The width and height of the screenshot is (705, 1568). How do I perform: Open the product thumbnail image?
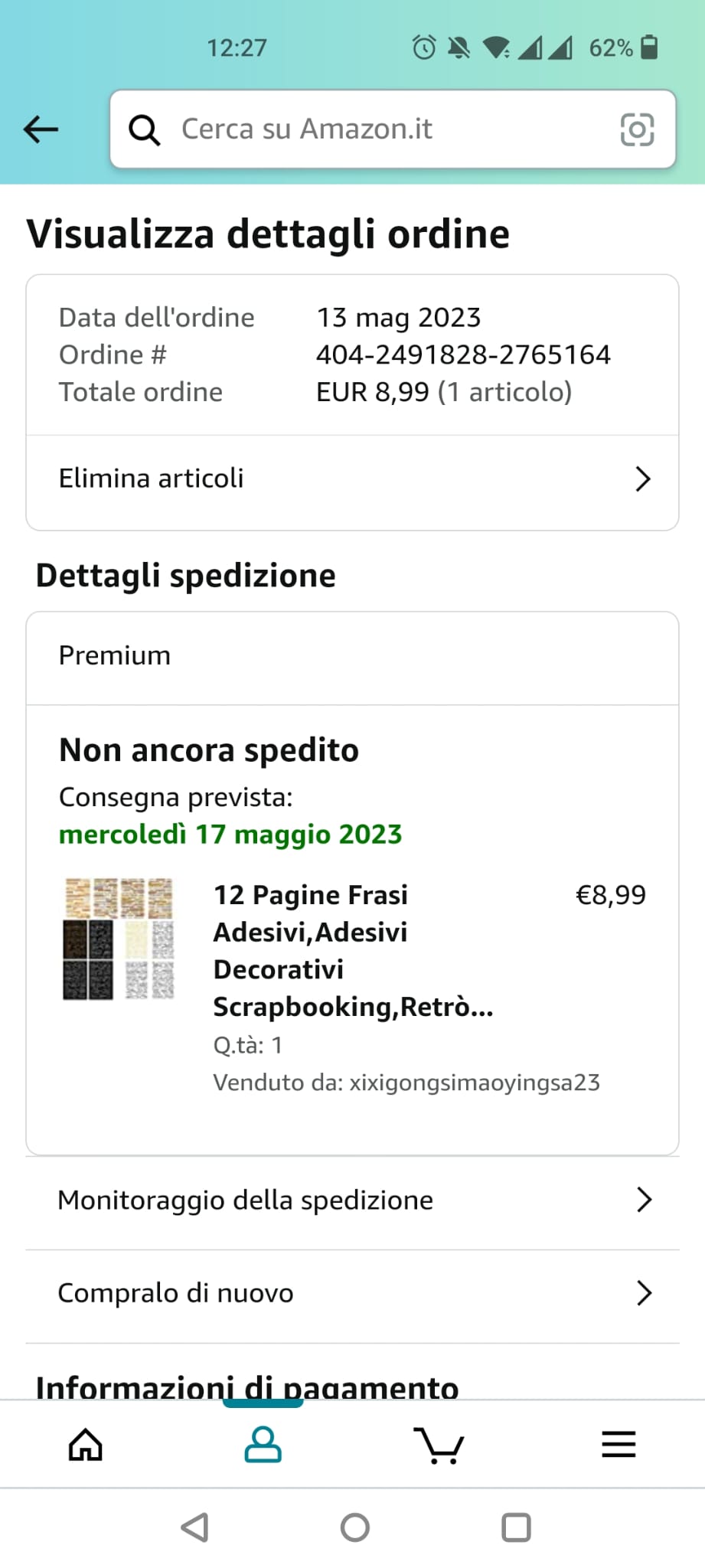(119, 939)
